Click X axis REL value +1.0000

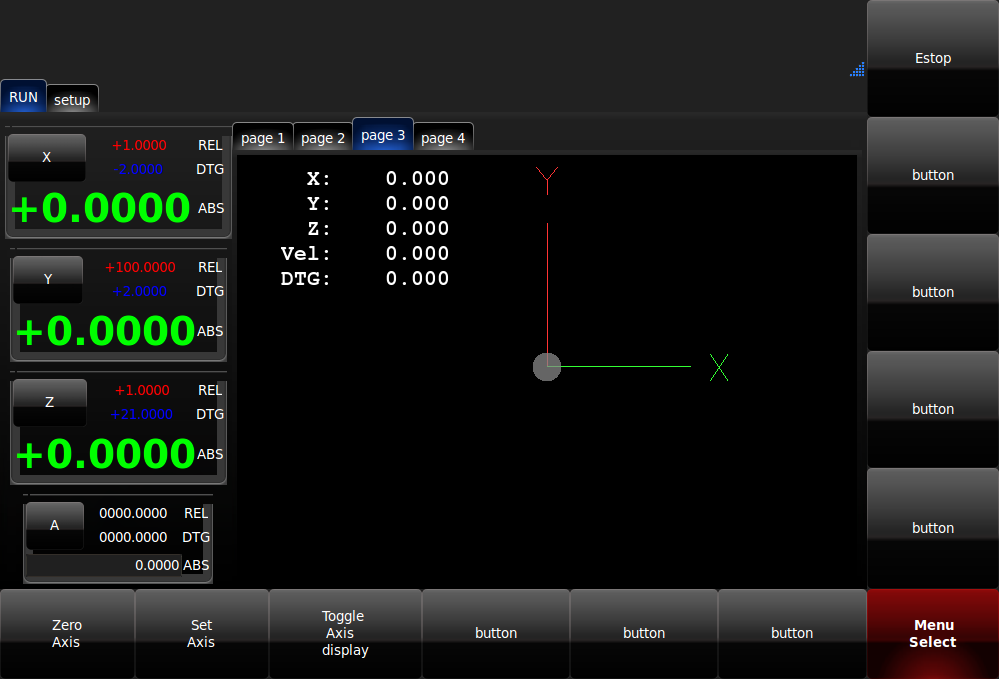click(139, 145)
